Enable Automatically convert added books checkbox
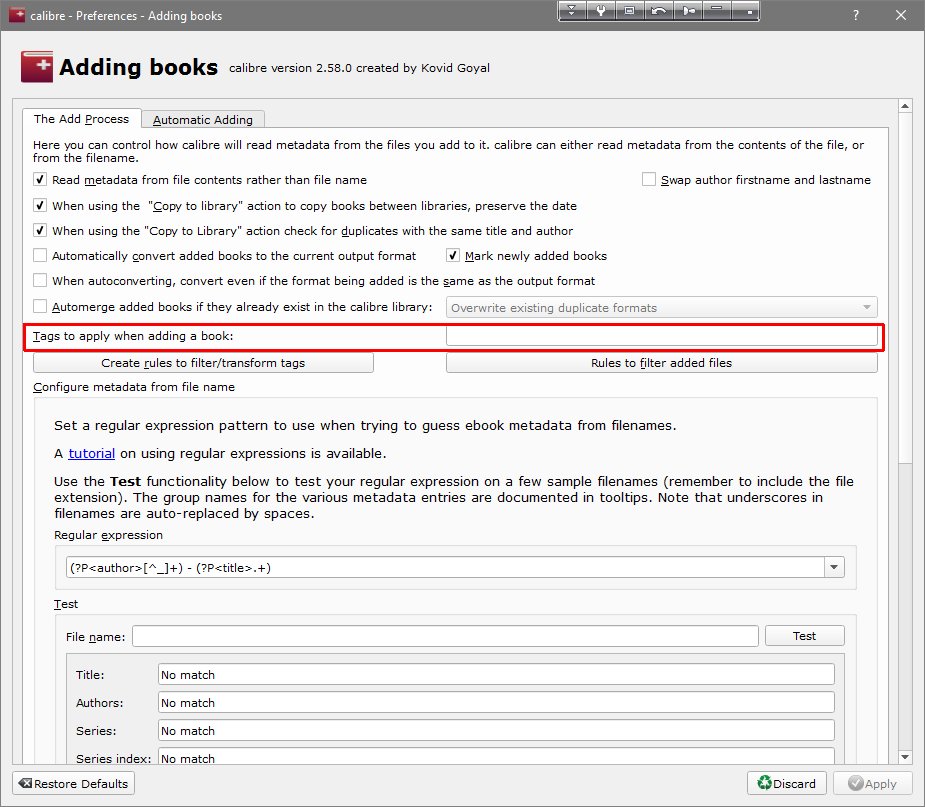Screen dimensions: 925x807 [40, 255]
